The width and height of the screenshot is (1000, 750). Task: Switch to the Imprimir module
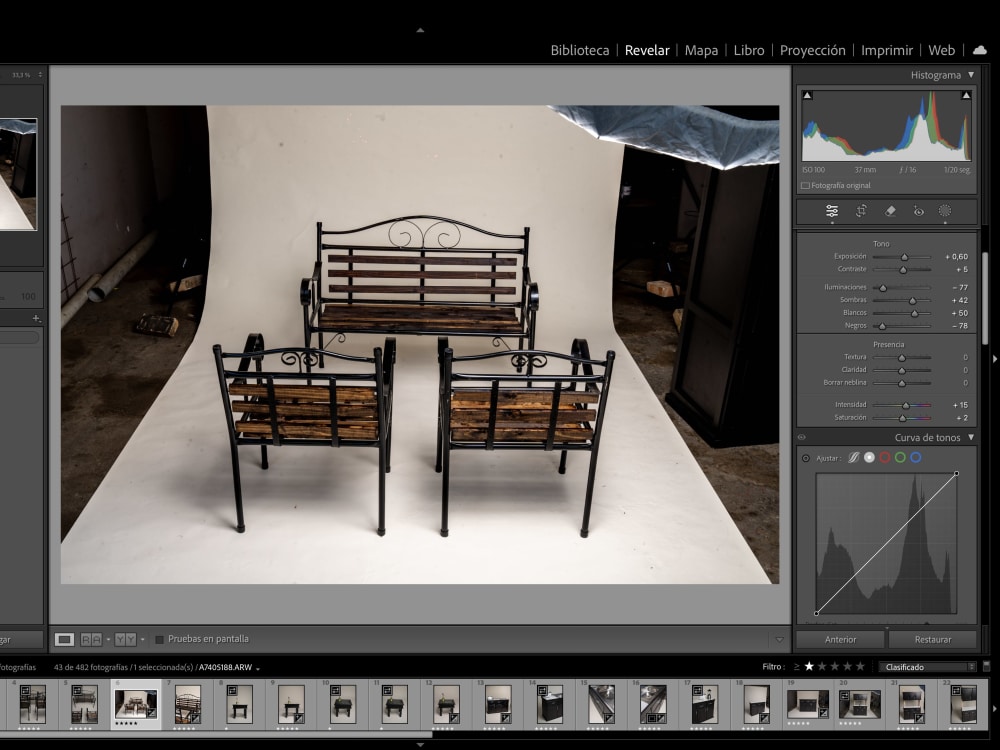pyautogui.click(x=886, y=50)
